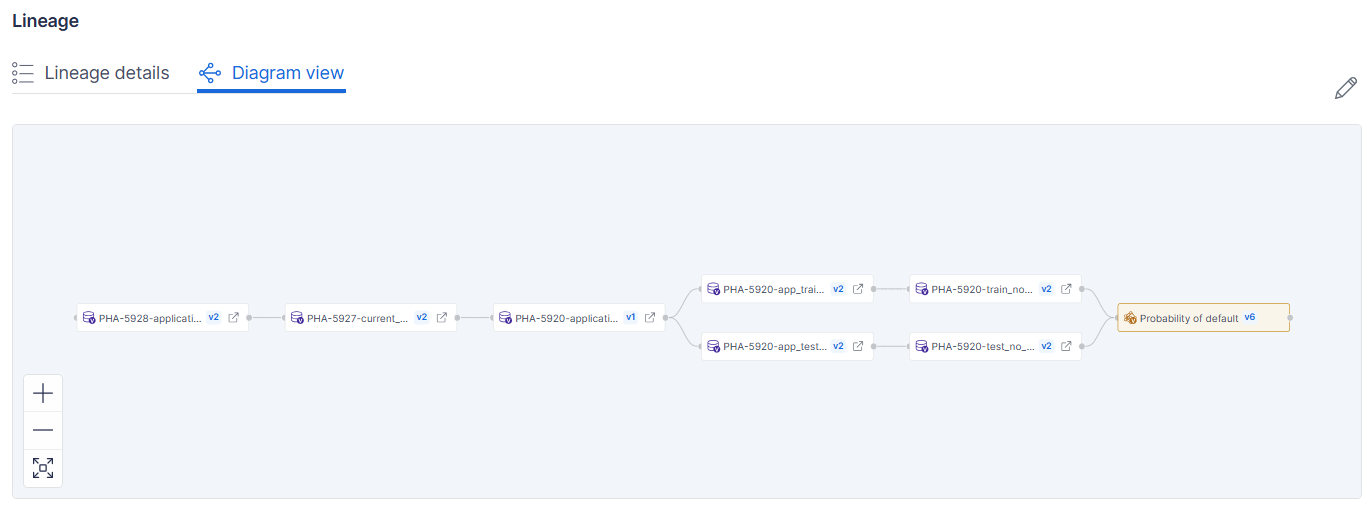This screenshot has height=508, width=1371.
Task: Fit diagram to view
Action: coord(43,468)
